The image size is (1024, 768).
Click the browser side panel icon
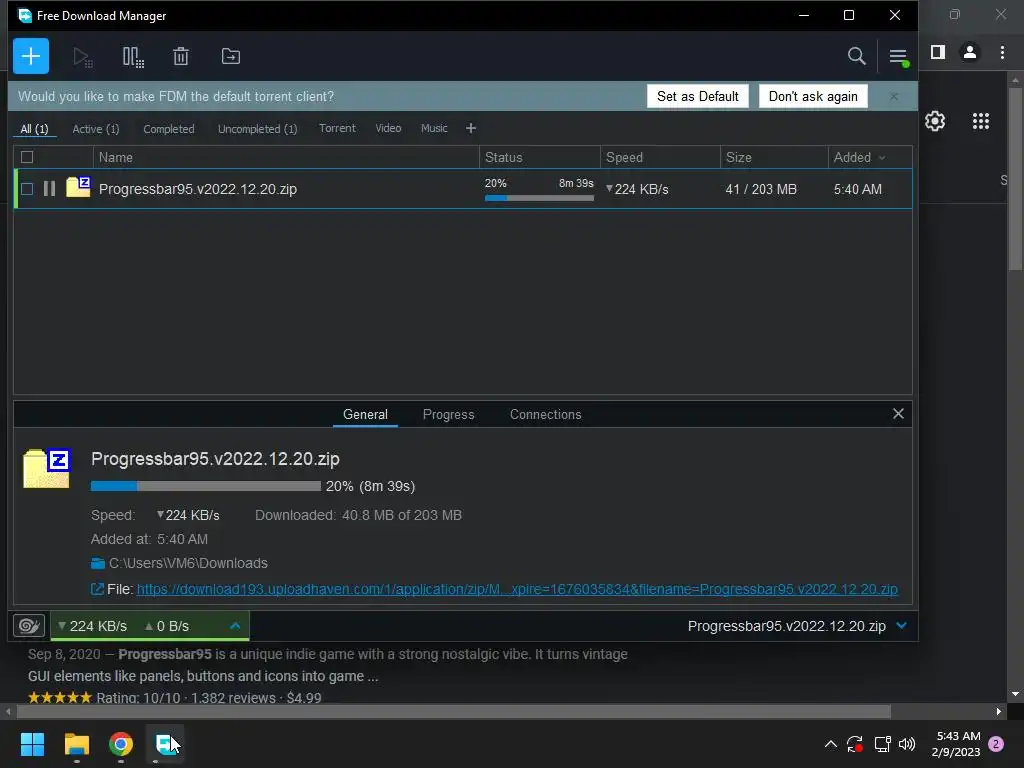click(x=938, y=52)
